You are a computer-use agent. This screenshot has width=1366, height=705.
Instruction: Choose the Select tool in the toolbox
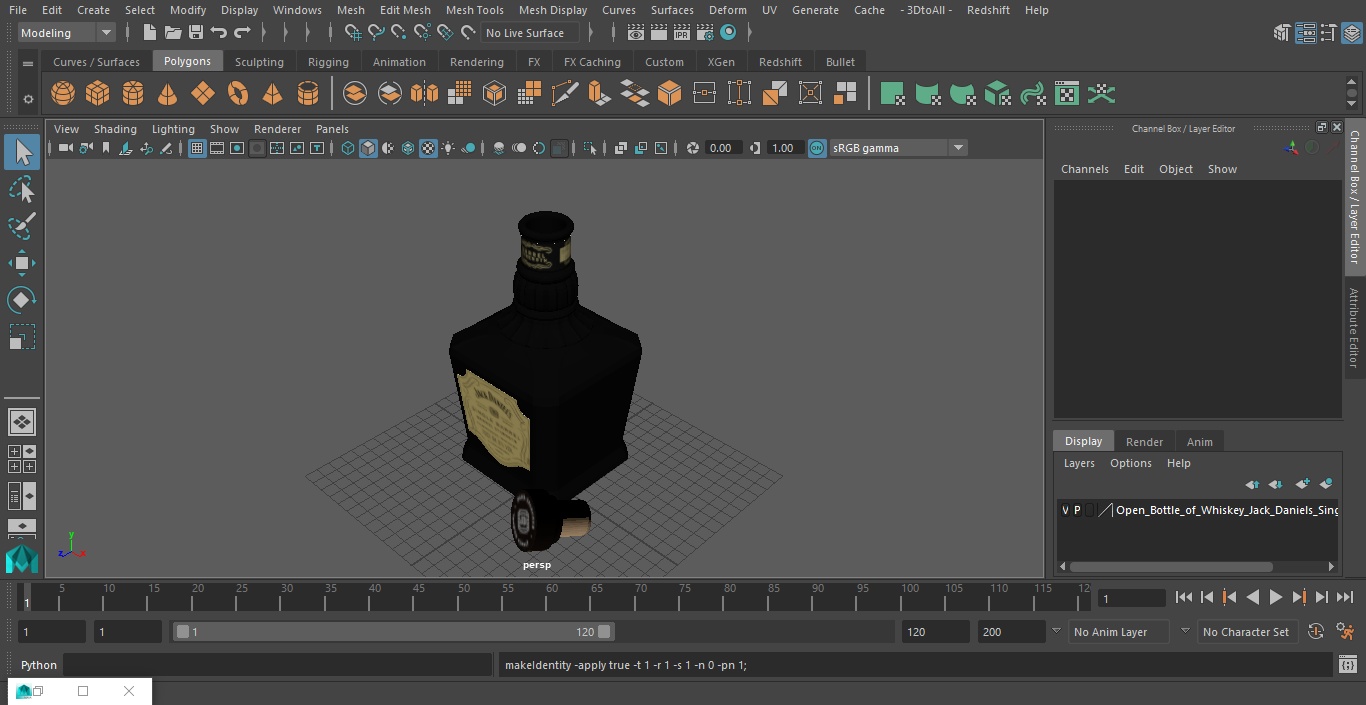22,152
